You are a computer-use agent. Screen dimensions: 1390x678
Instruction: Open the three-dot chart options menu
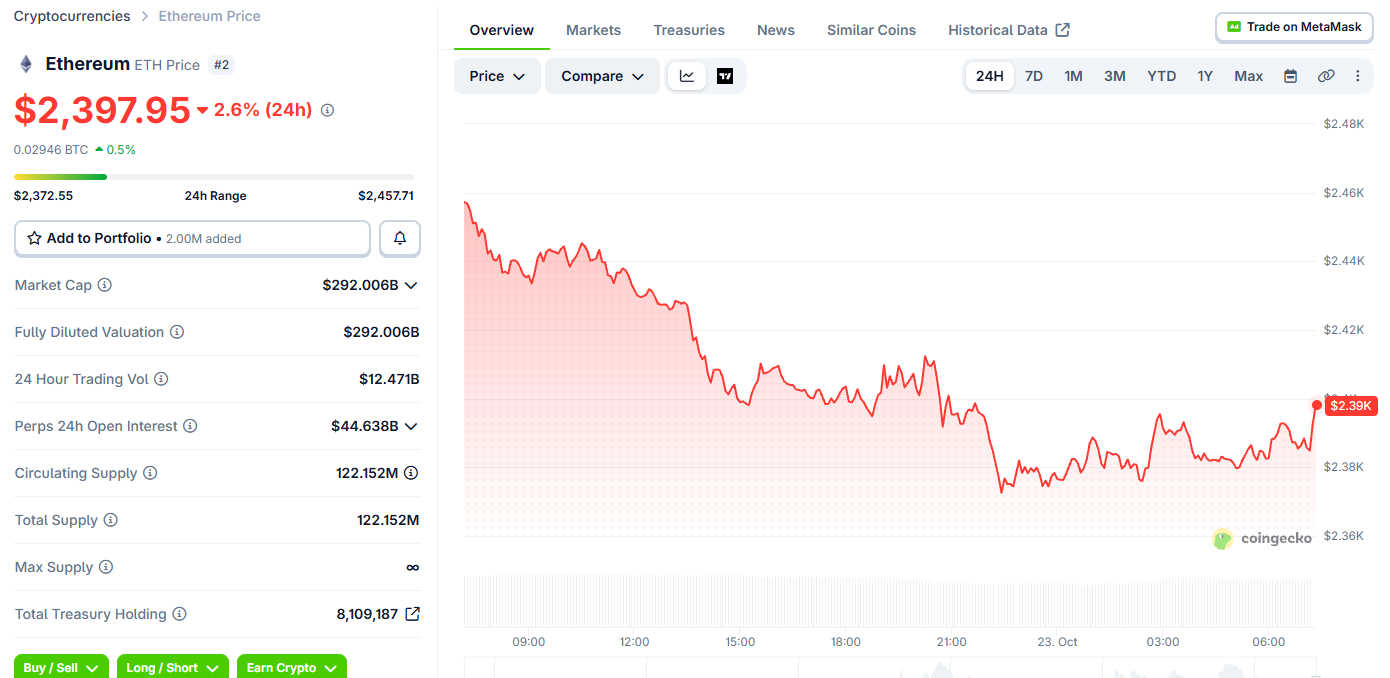(1357, 76)
